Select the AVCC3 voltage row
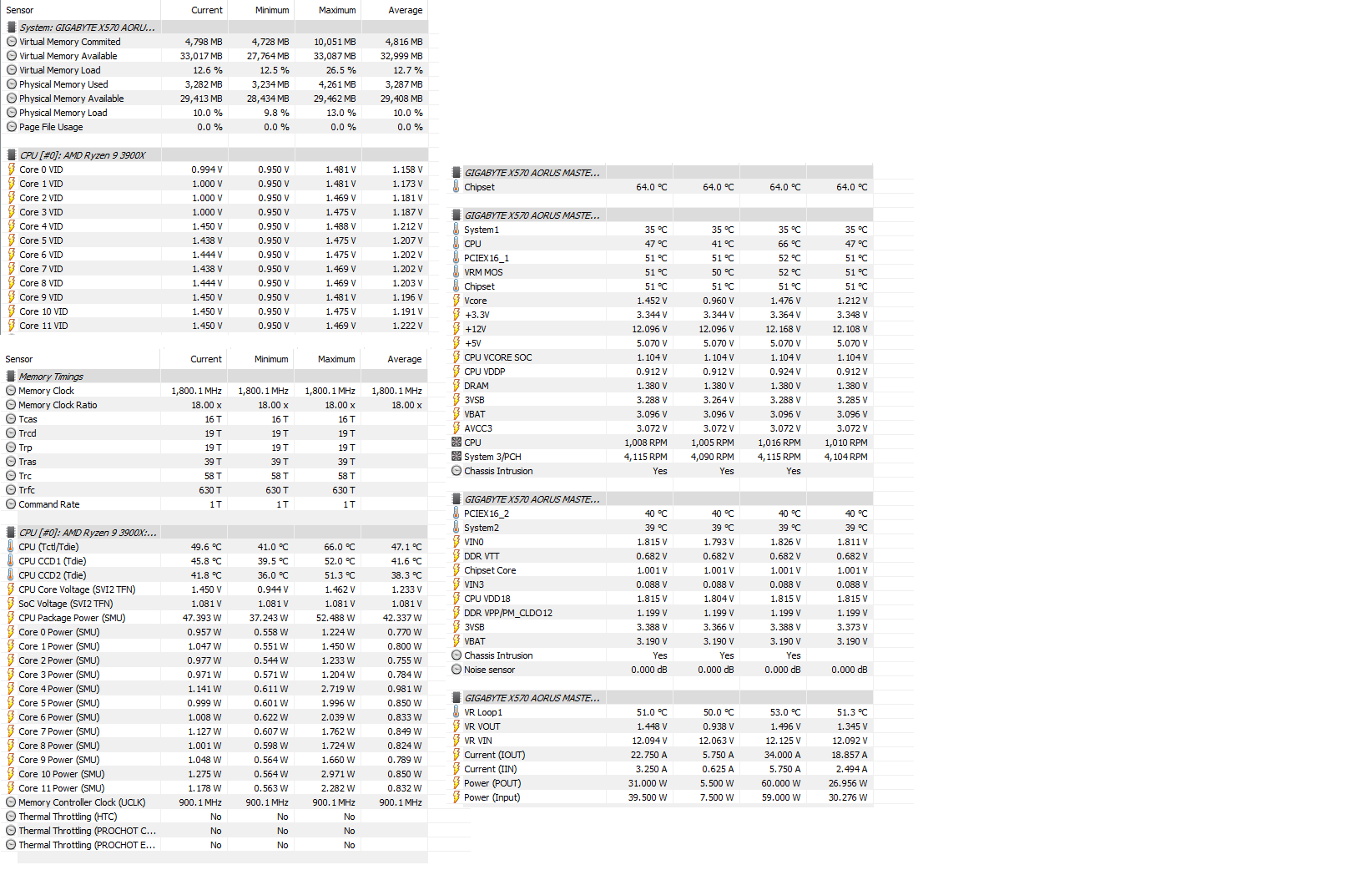This screenshot has width=1372, height=870. [x=662, y=428]
